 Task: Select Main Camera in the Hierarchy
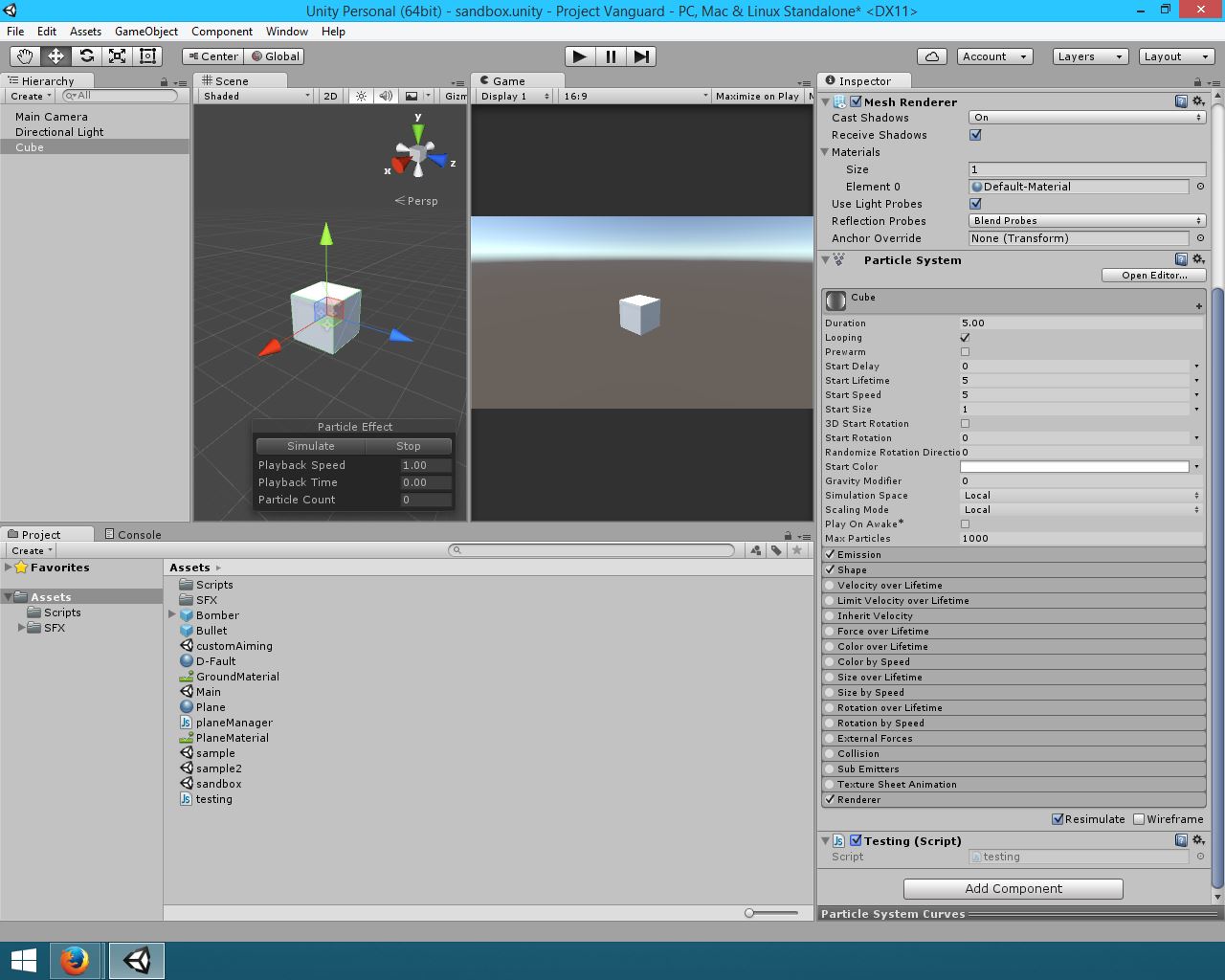(x=52, y=116)
